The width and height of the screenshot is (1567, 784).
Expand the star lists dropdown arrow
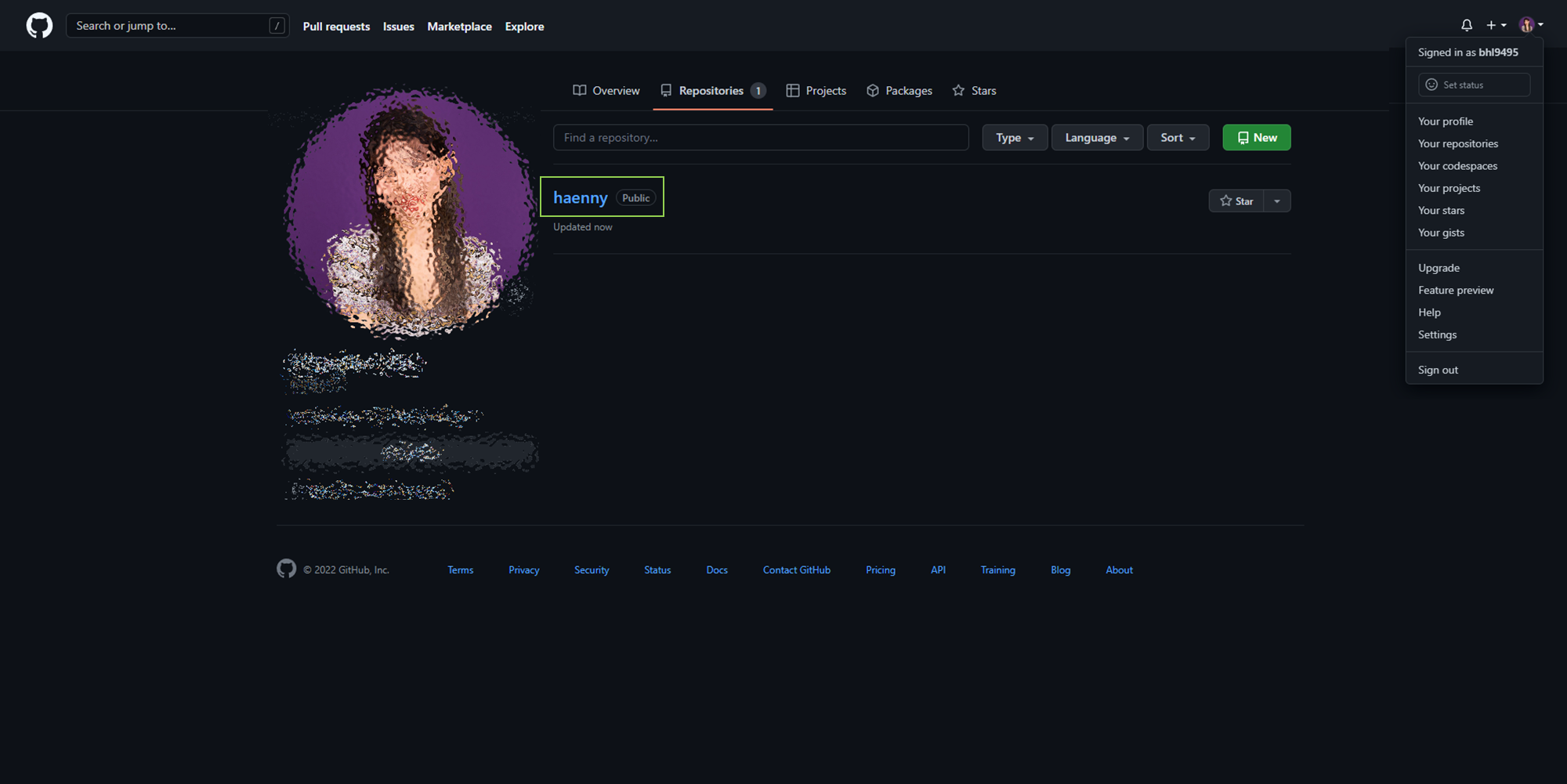click(1277, 201)
